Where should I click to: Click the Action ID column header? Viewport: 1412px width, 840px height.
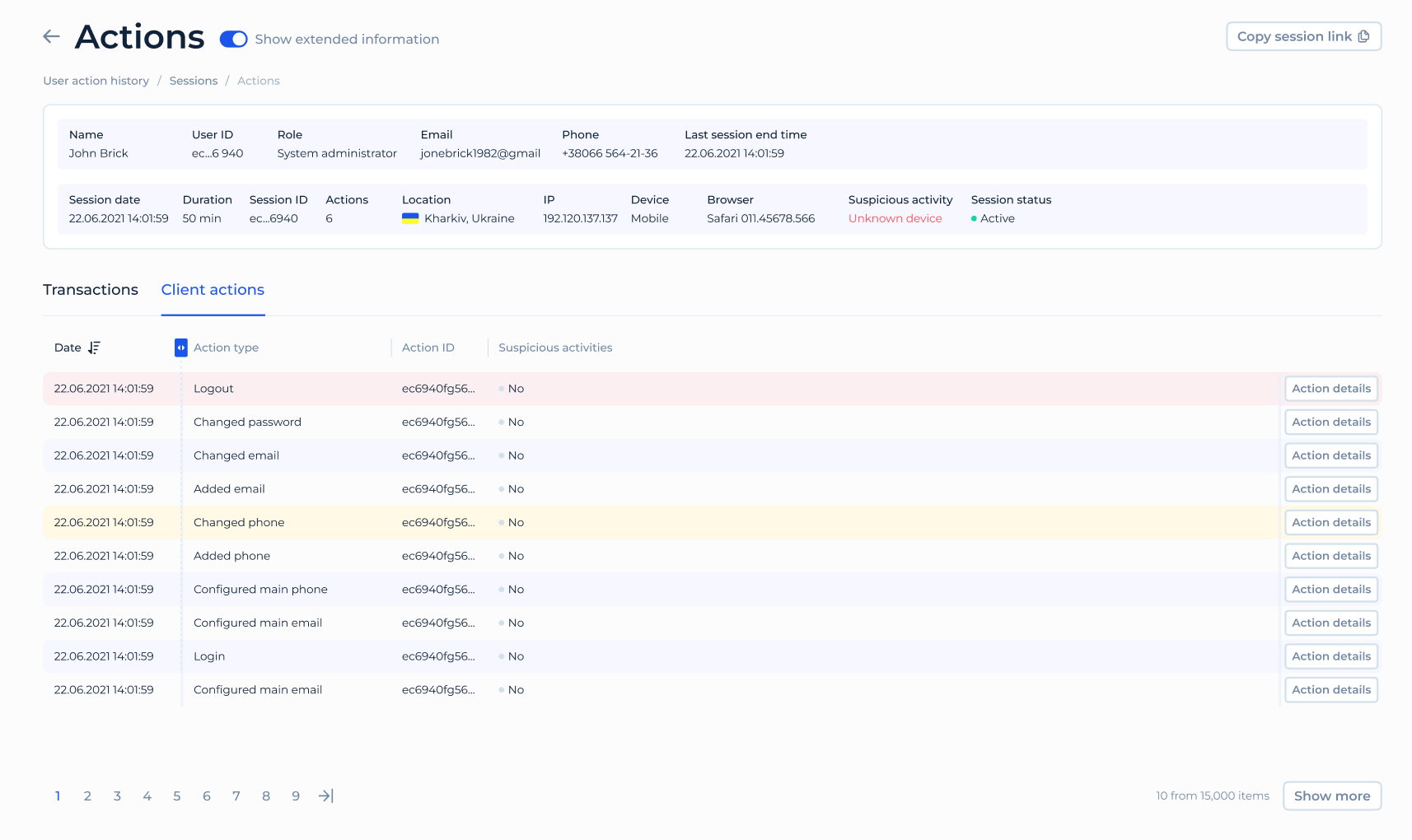click(x=428, y=348)
